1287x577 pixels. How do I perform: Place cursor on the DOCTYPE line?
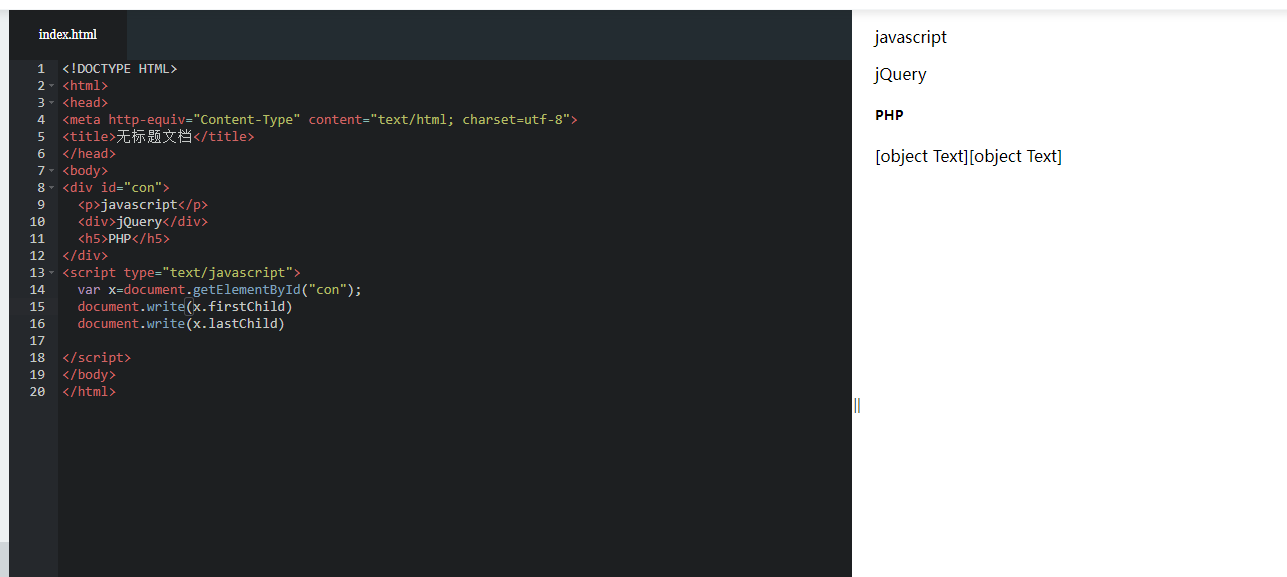click(120, 69)
